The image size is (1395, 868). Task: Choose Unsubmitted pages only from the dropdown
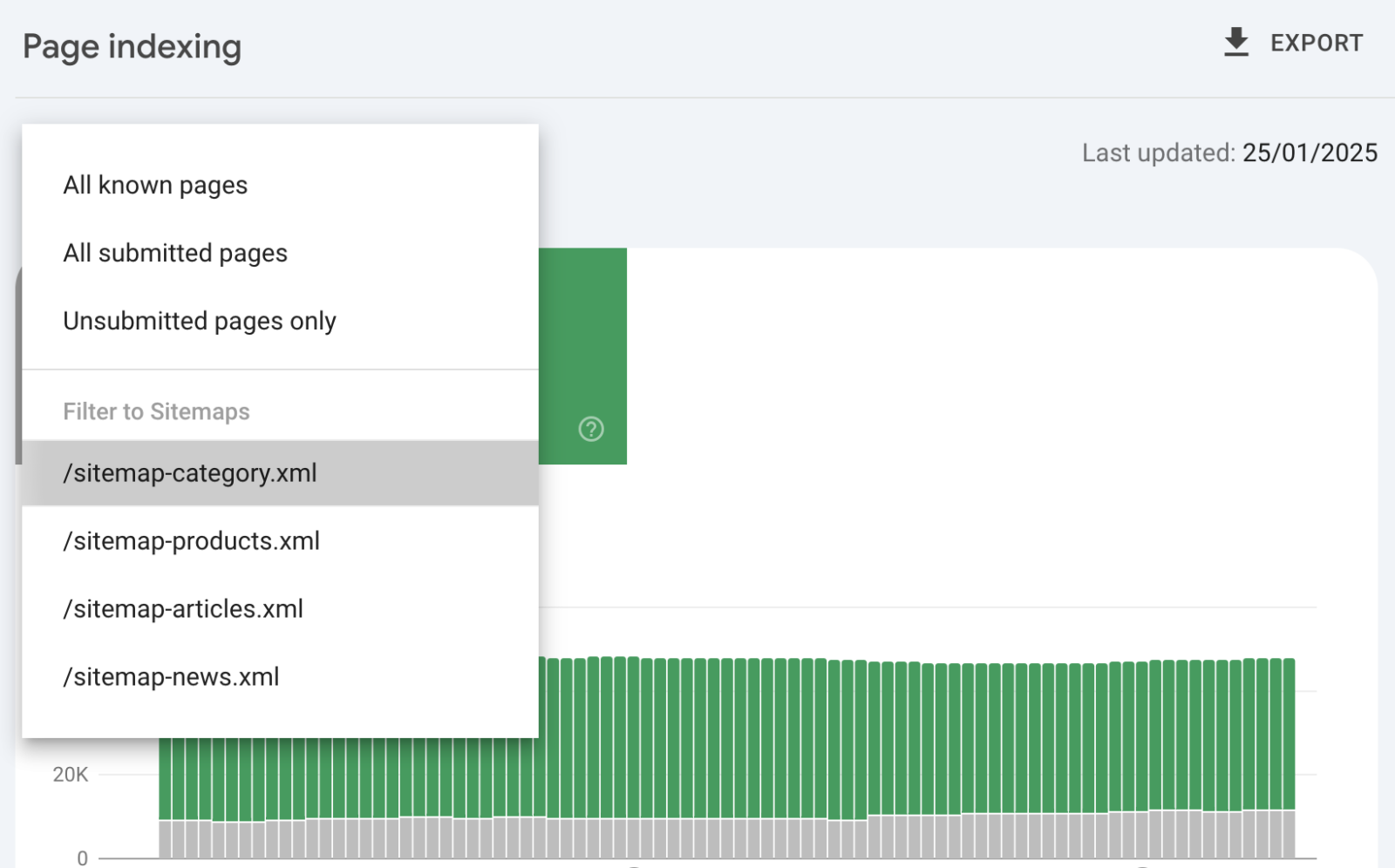point(199,321)
